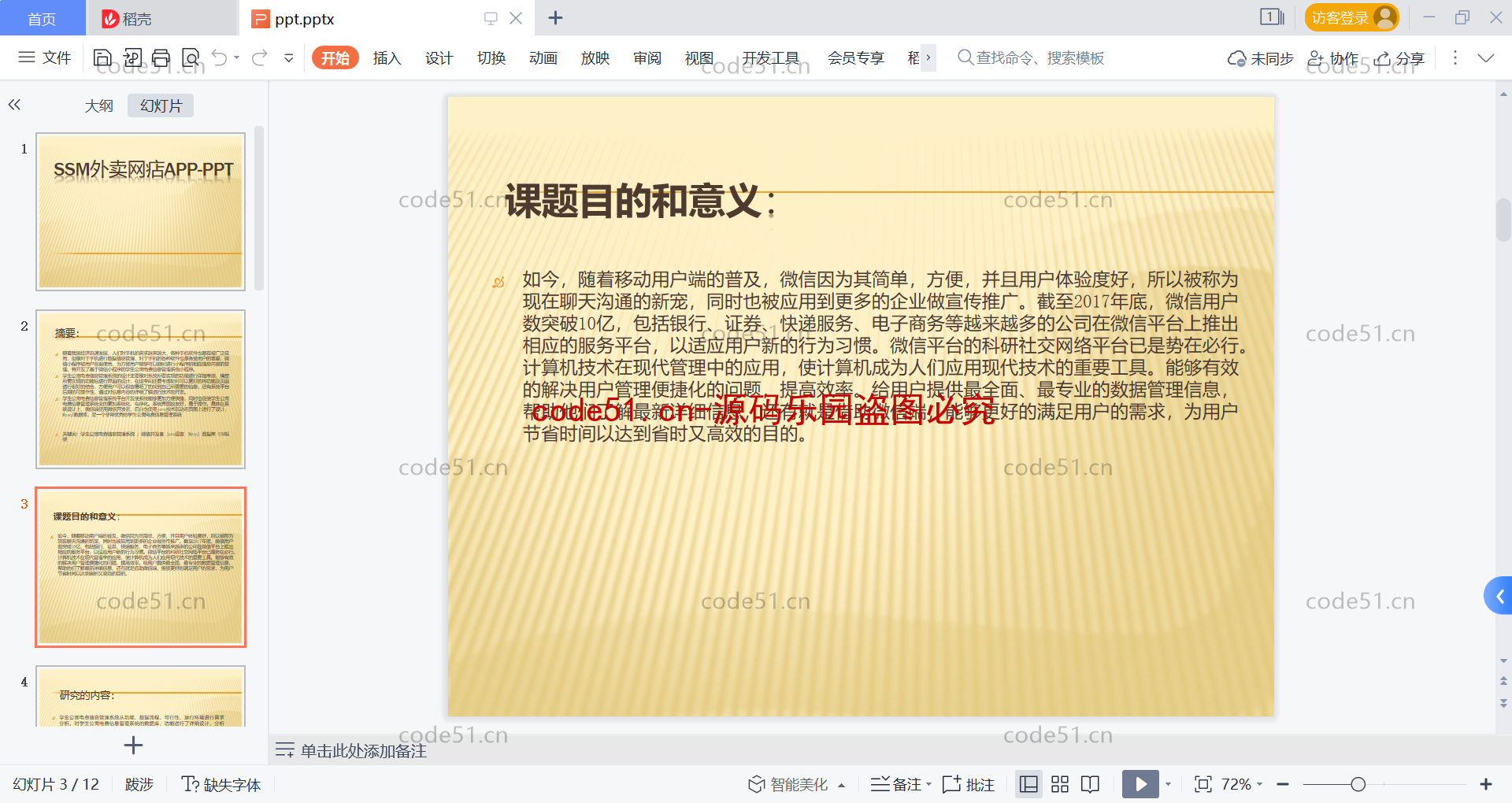Switch to normal view icon

(1028, 784)
